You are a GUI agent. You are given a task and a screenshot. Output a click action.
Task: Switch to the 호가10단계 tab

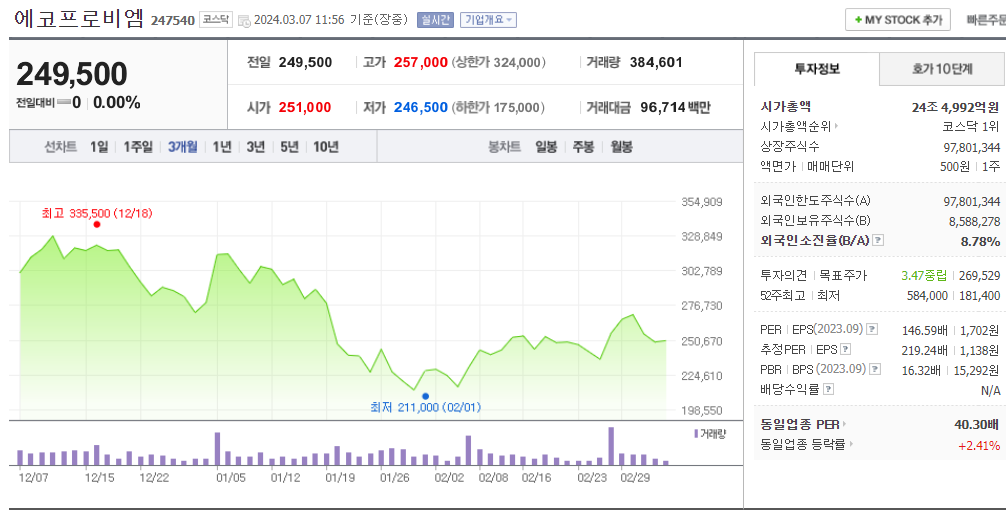[942, 69]
